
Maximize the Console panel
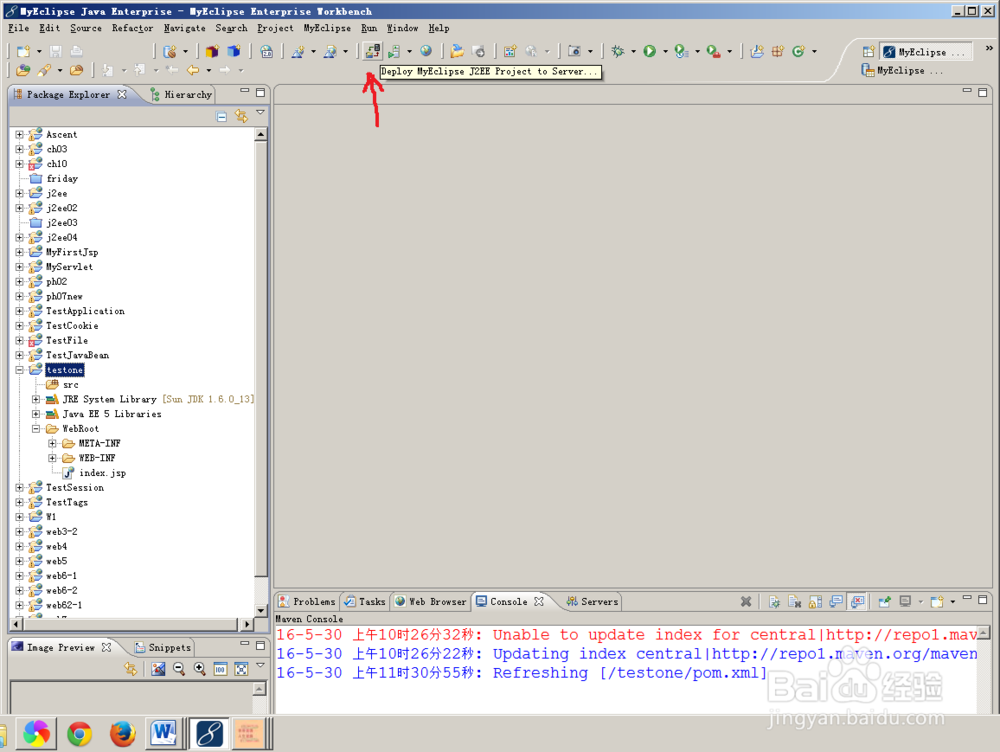pyautogui.click(x=983, y=600)
